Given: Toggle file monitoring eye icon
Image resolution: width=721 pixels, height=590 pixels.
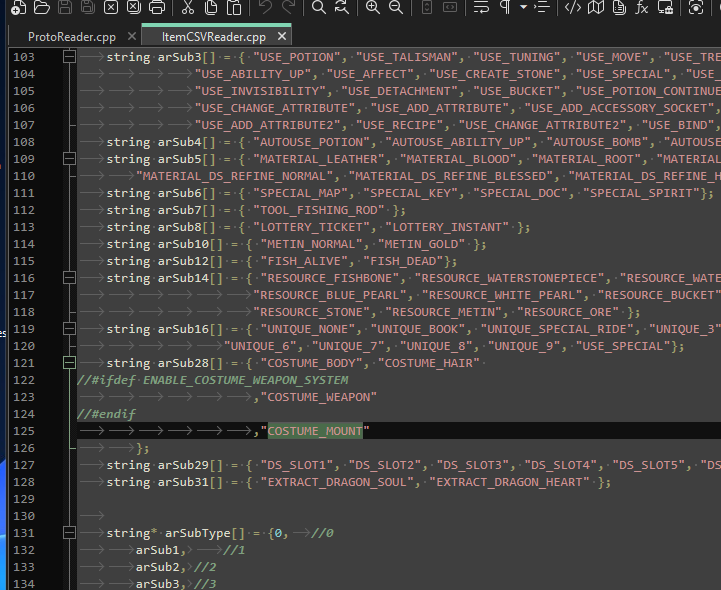Looking at the screenshot, I should pyautogui.click(x=696, y=7).
